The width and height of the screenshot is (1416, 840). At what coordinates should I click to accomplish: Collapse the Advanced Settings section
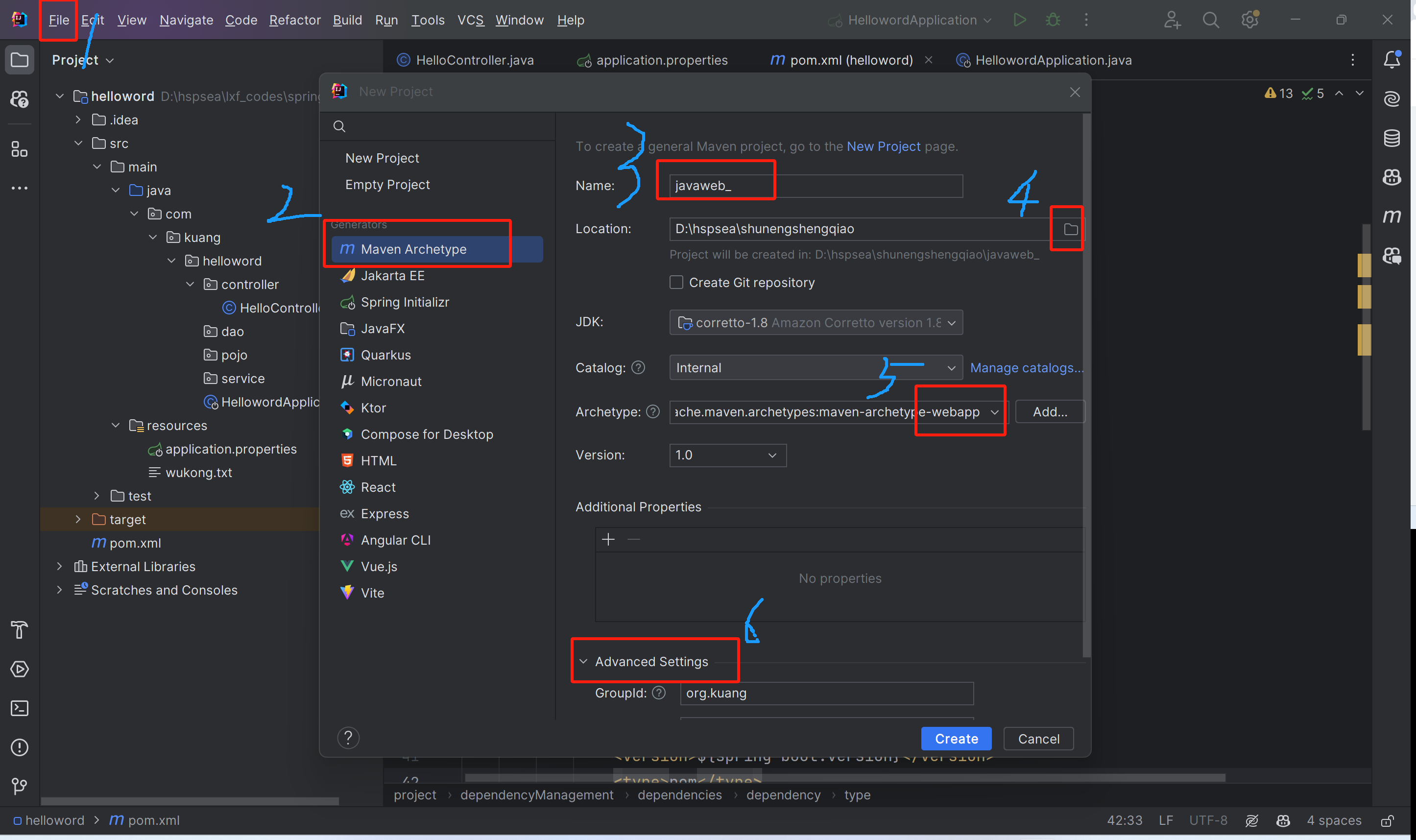(x=583, y=662)
